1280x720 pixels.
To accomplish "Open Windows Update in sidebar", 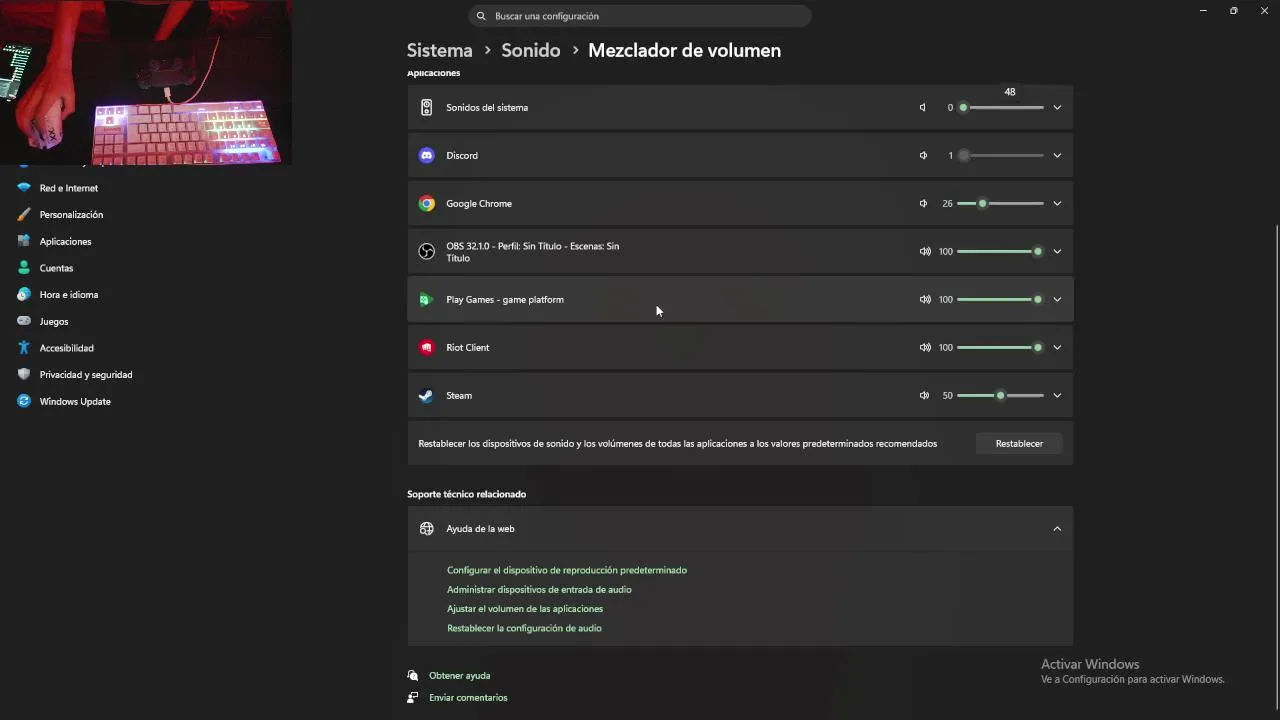I will point(75,402).
